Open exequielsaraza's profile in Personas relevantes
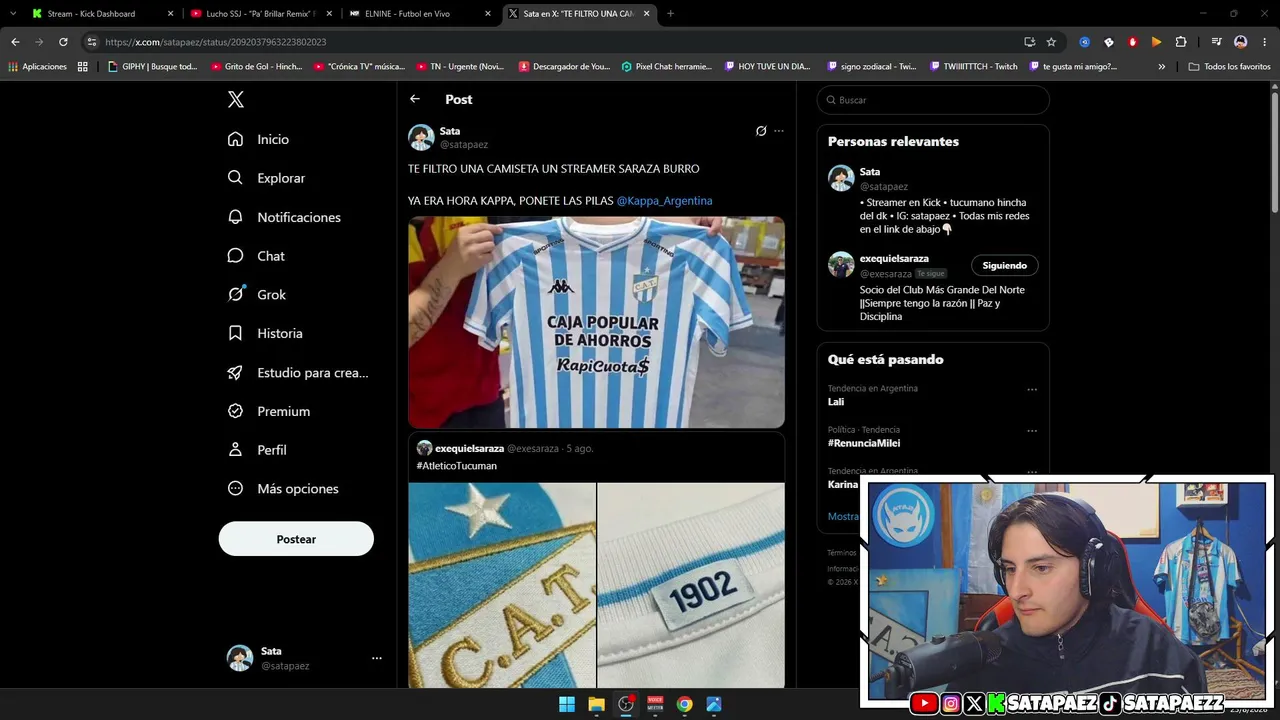 pos(894,258)
